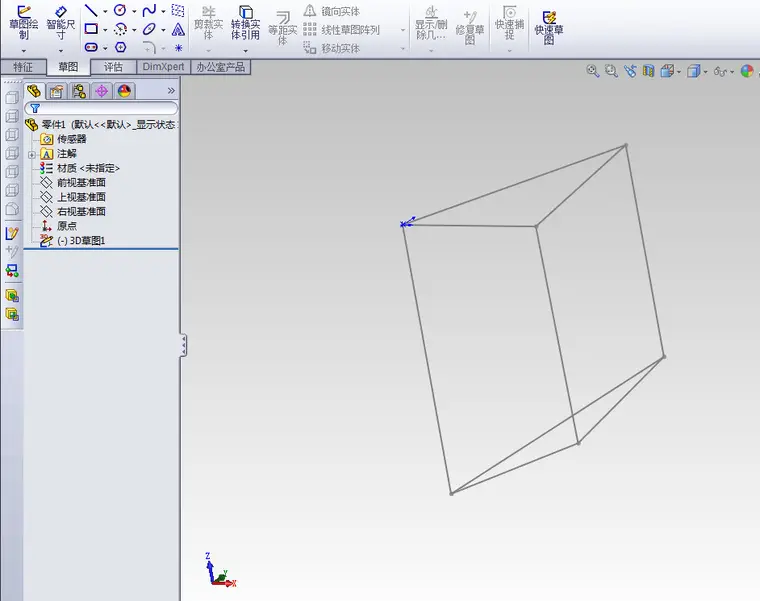This screenshot has height=601, width=760.
Task: Select the Straight Slot tool
Action: click(x=91, y=47)
